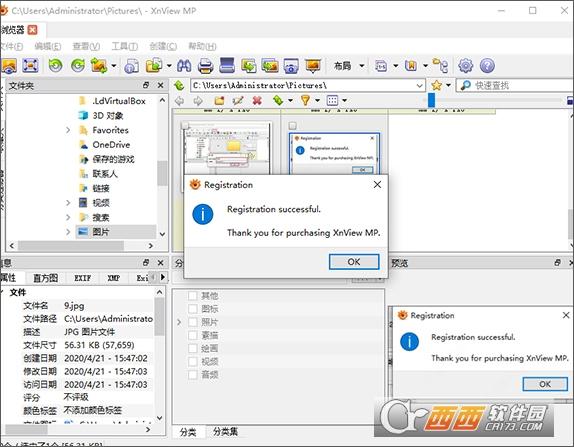Image resolution: width=574 pixels, height=447 pixels.
Task: Rotate image clockwise with the green arrow
Action: [x=78, y=66]
